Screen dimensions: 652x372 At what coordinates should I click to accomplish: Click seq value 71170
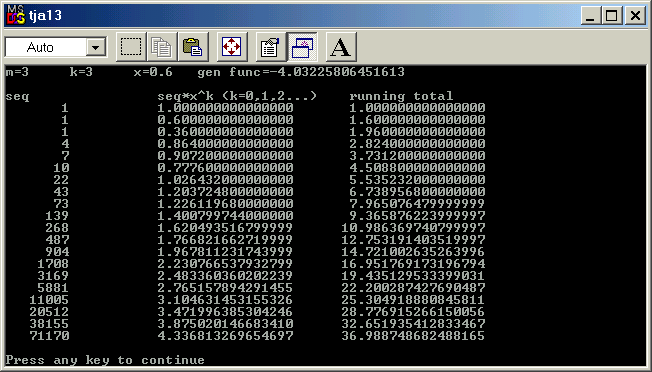tap(49, 336)
